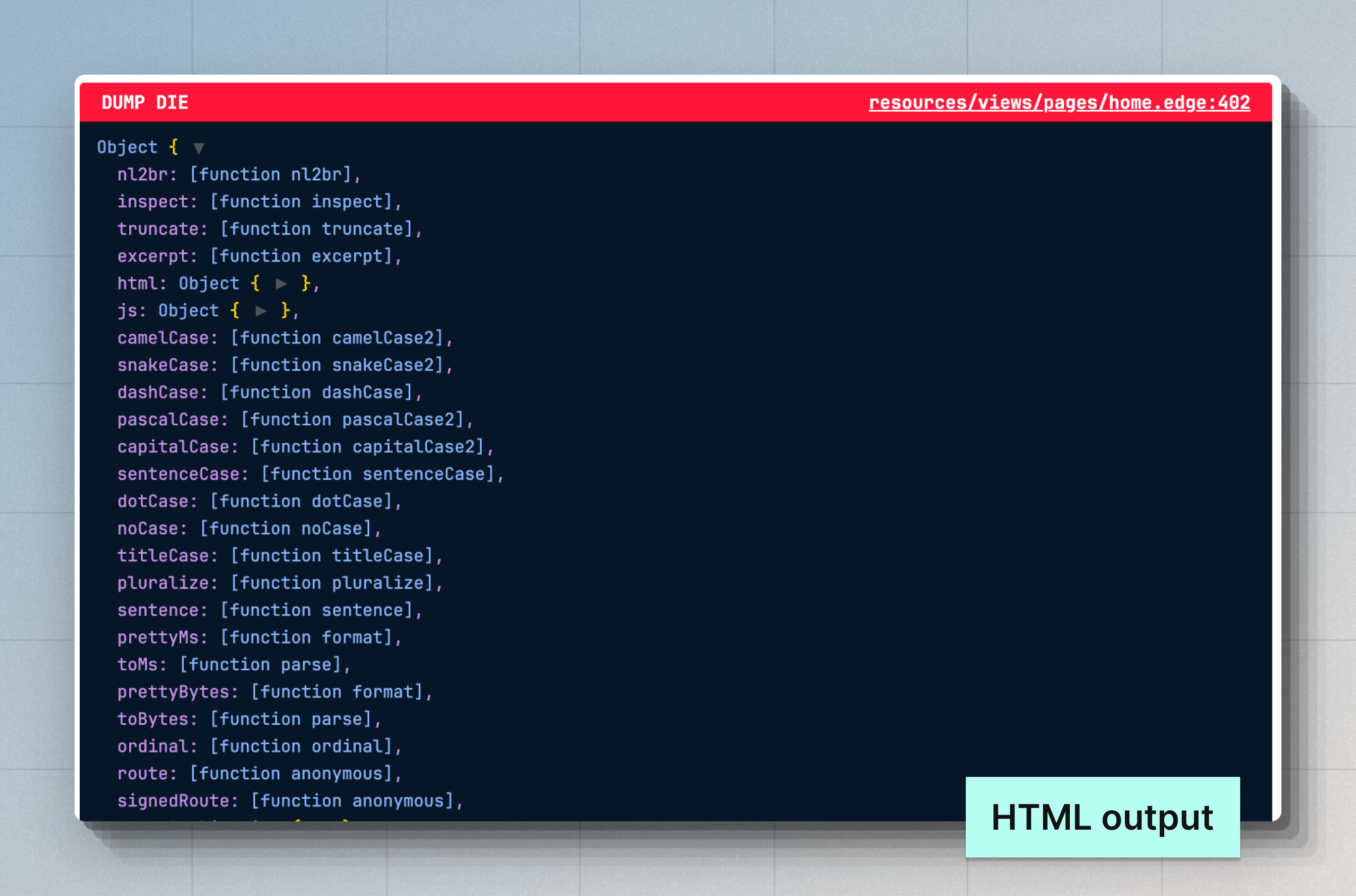Viewport: 1356px width, 896px height.
Task: Click the capitalCase: [function capitalCase2] row
Action: (306, 447)
